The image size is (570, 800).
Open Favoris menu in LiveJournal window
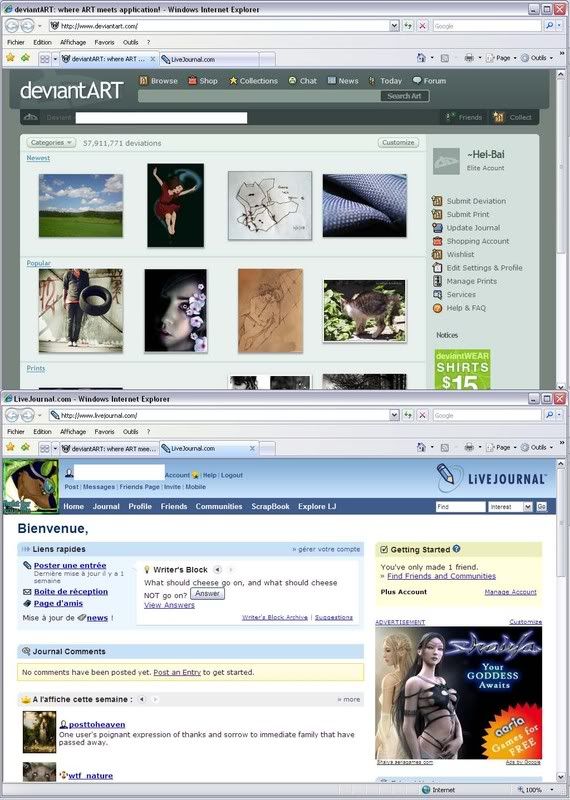tap(104, 432)
